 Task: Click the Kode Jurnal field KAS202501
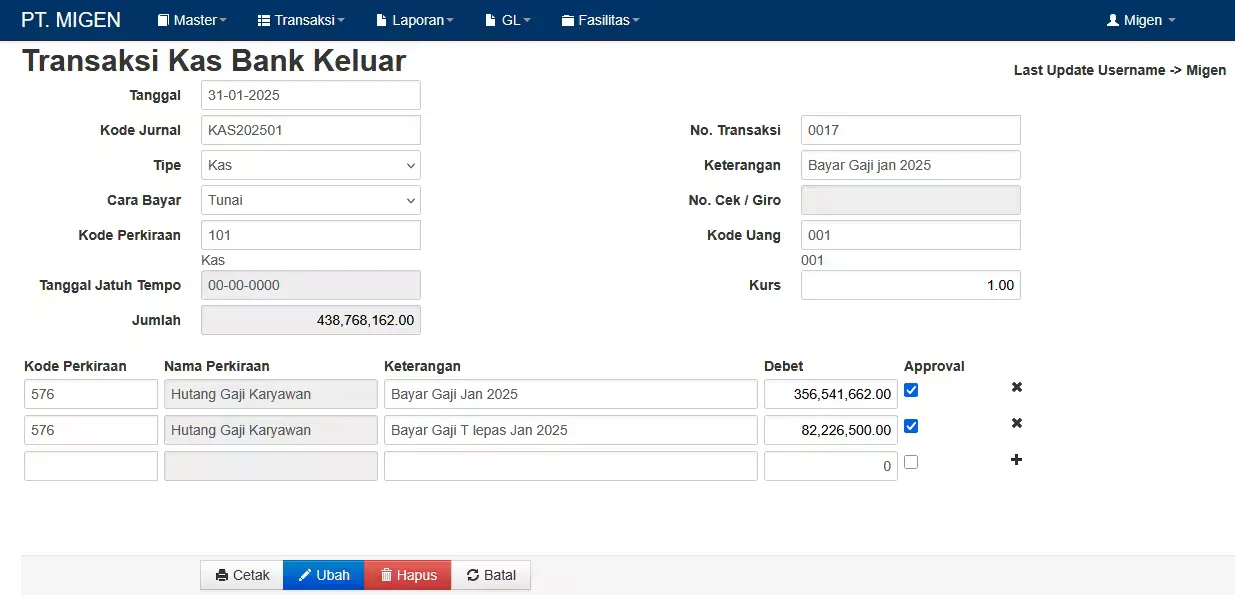tap(311, 130)
